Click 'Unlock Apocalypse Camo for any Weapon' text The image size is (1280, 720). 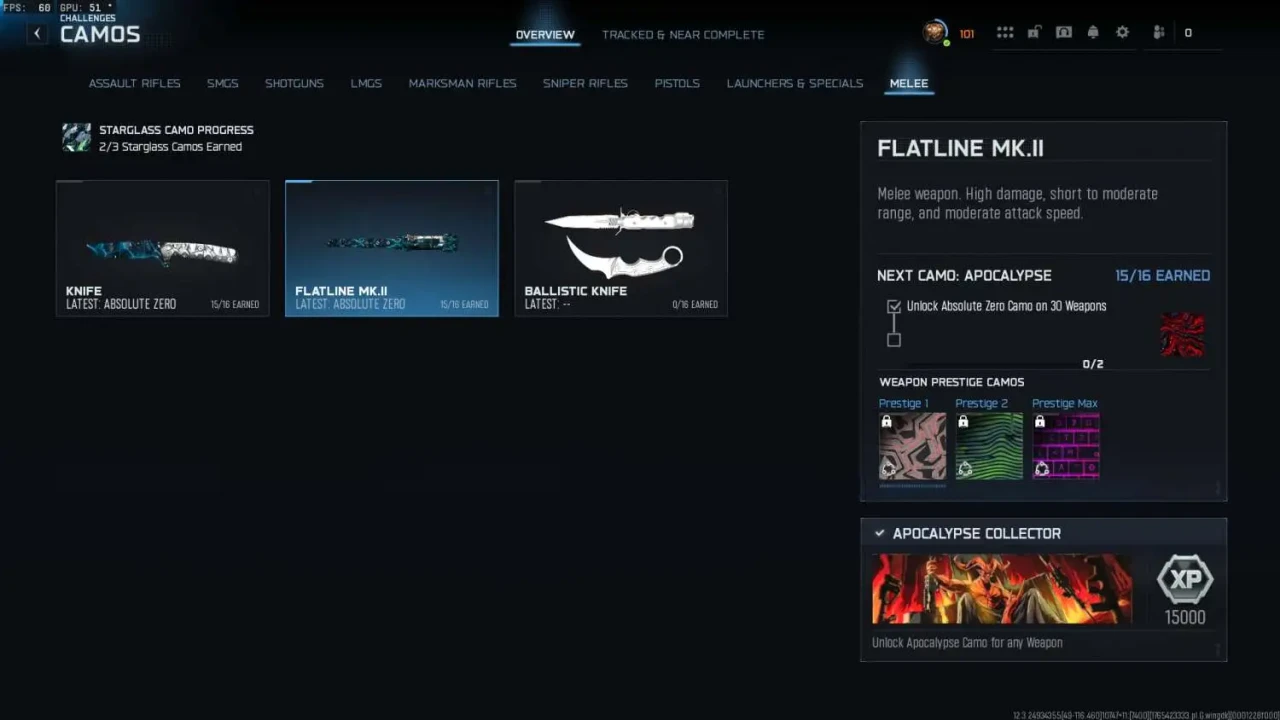tap(967, 643)
